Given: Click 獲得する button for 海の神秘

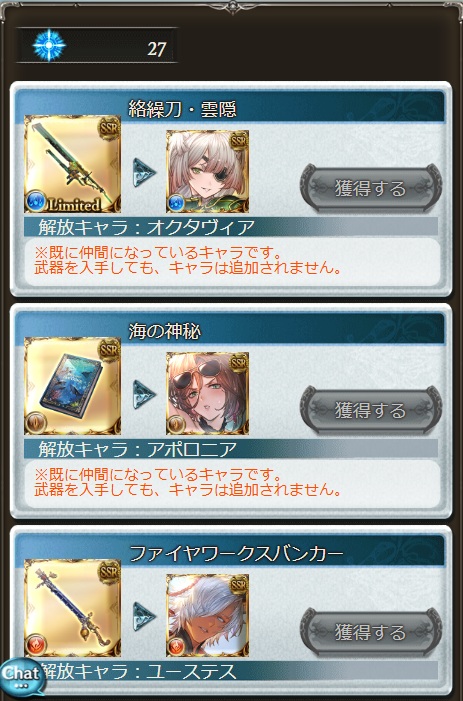Looking at the screenshot, I should click(x=371, y=410).
